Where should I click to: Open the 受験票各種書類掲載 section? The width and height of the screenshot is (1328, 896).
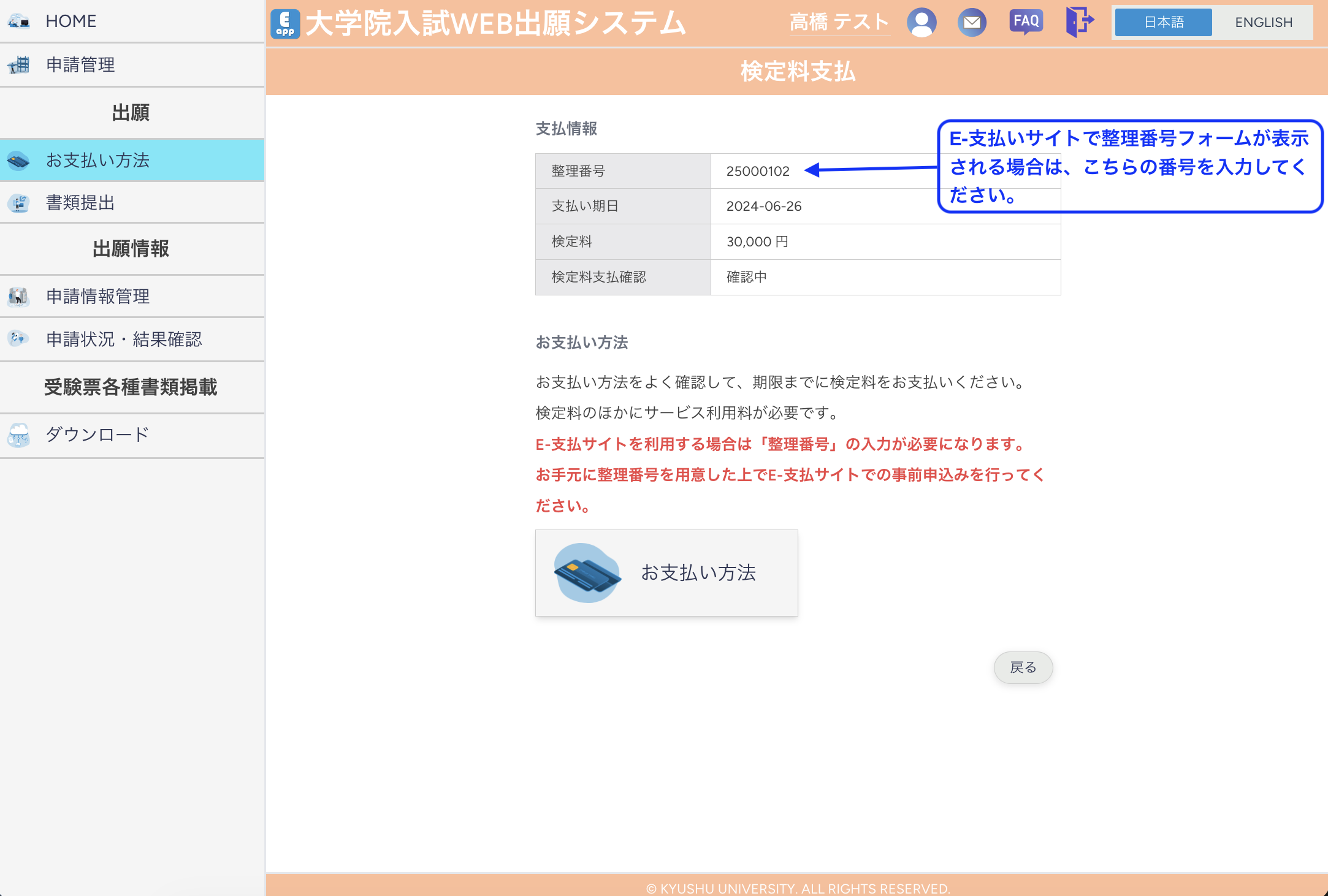coord(131,387)
